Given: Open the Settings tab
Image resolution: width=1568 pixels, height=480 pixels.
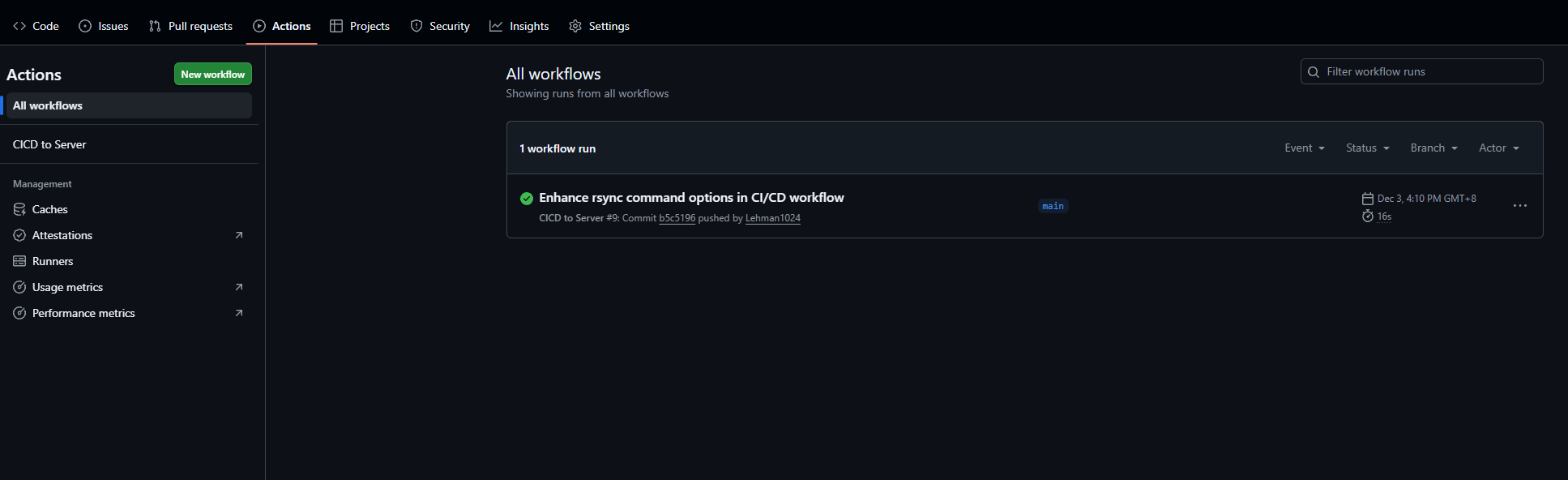Looking at the screenshot, I should (599, 26).
